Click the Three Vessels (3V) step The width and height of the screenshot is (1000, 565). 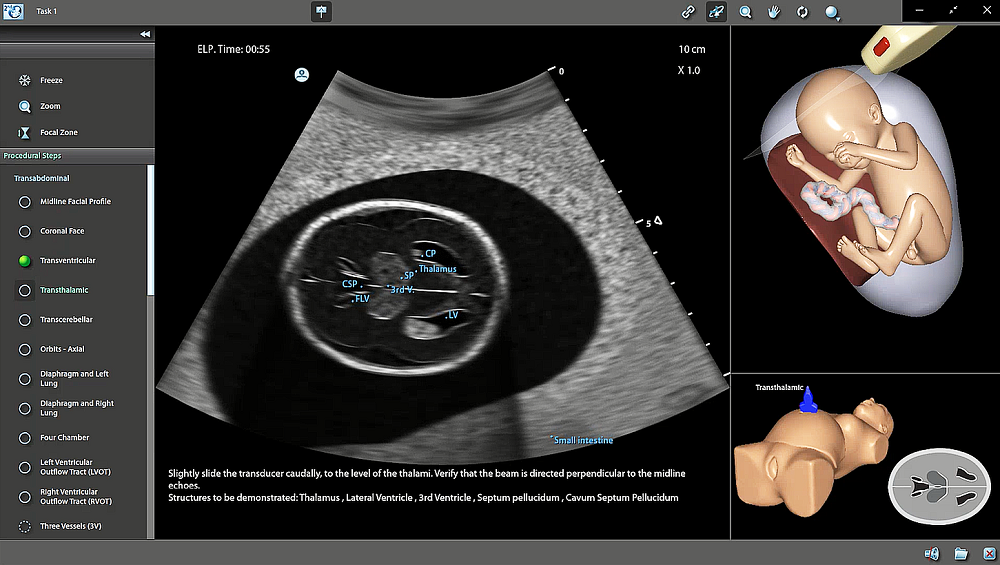71,526
